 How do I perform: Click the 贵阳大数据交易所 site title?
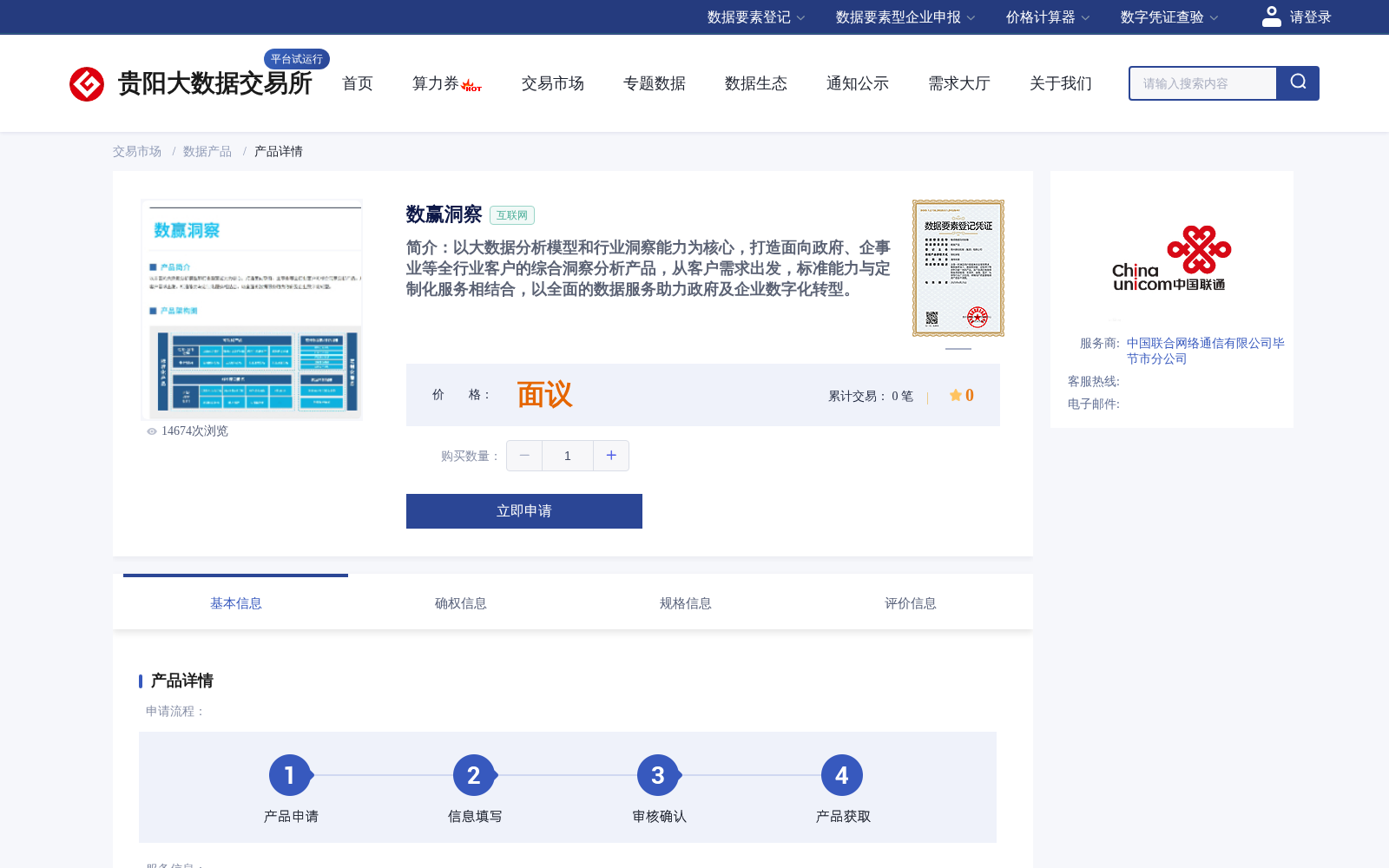click(215, 83)
